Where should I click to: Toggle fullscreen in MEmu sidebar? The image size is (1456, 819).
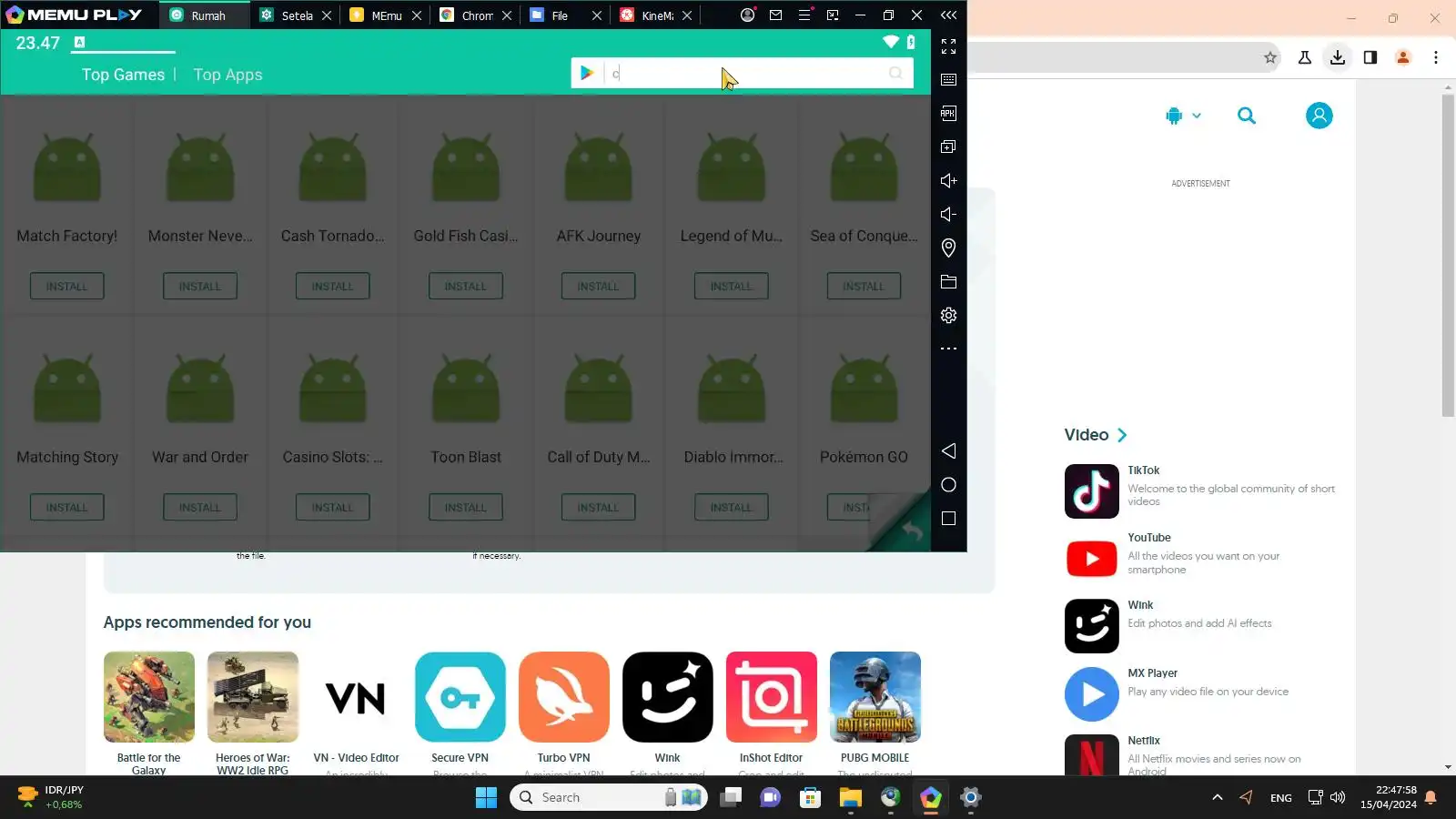pyautogui.click(x=948, y=46)
